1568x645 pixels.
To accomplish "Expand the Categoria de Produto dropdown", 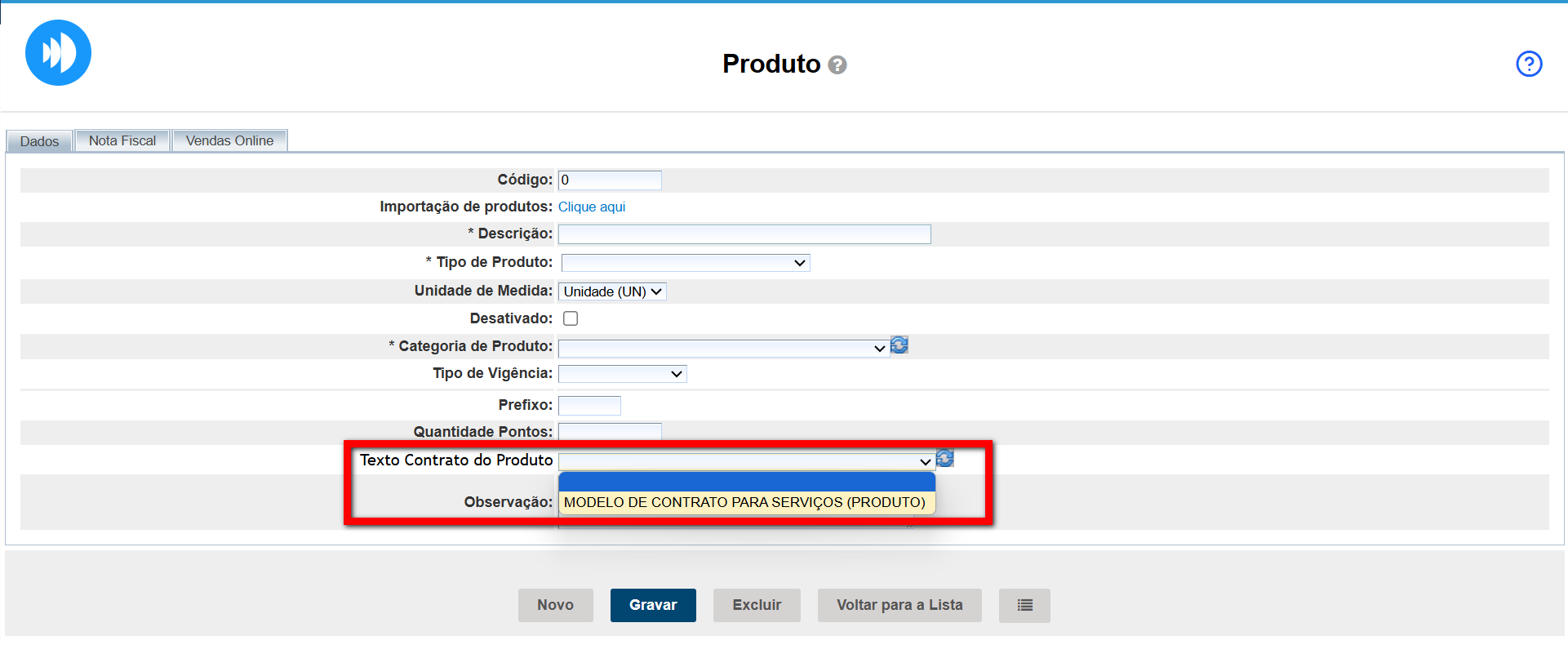I will (x=722, y=349).
